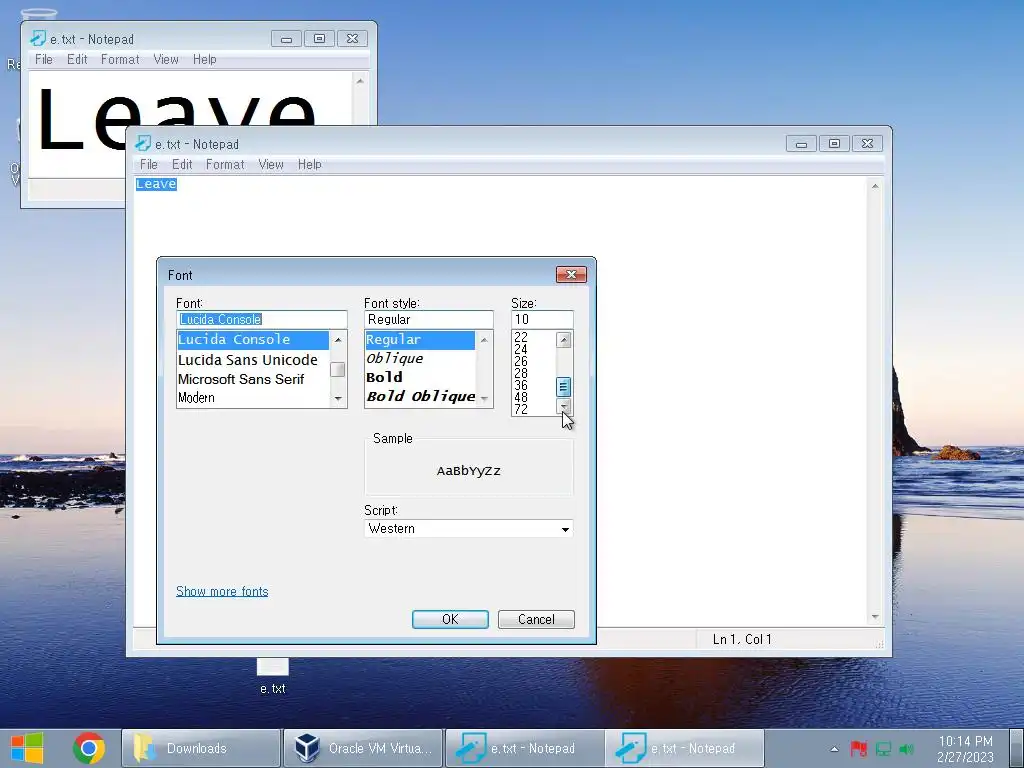
Task: Click the Font name input field
Action: pyautogui.click(x=261, y=319)
